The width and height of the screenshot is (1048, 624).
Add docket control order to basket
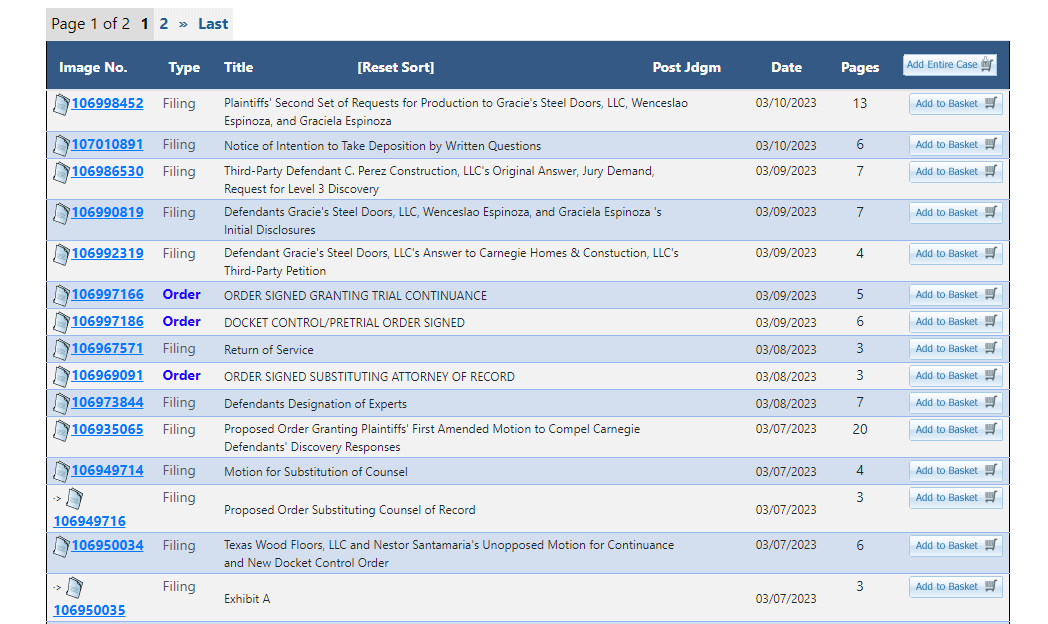point(956,321)
